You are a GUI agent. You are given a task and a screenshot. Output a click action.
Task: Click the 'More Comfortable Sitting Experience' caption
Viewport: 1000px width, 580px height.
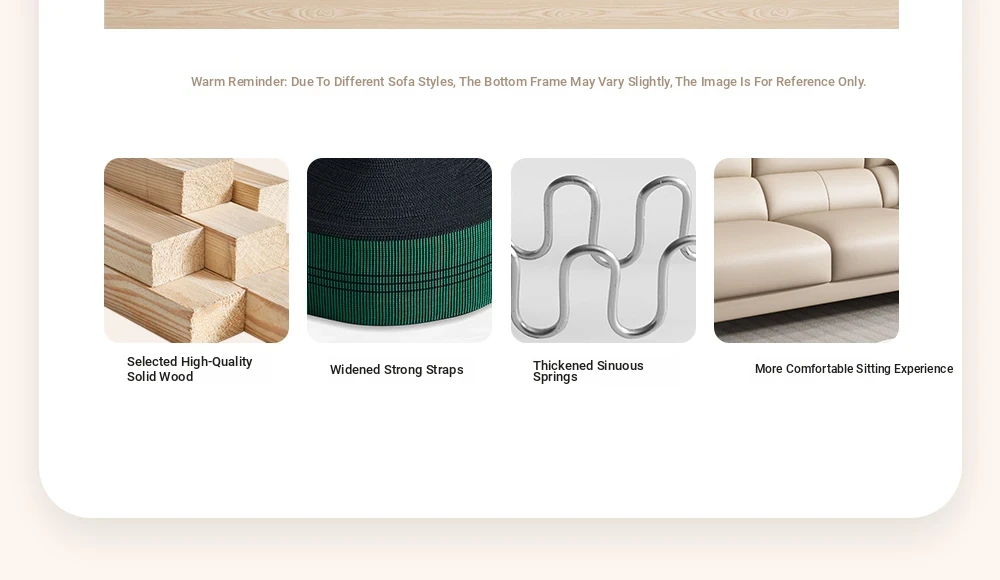(x=854, y=369)
